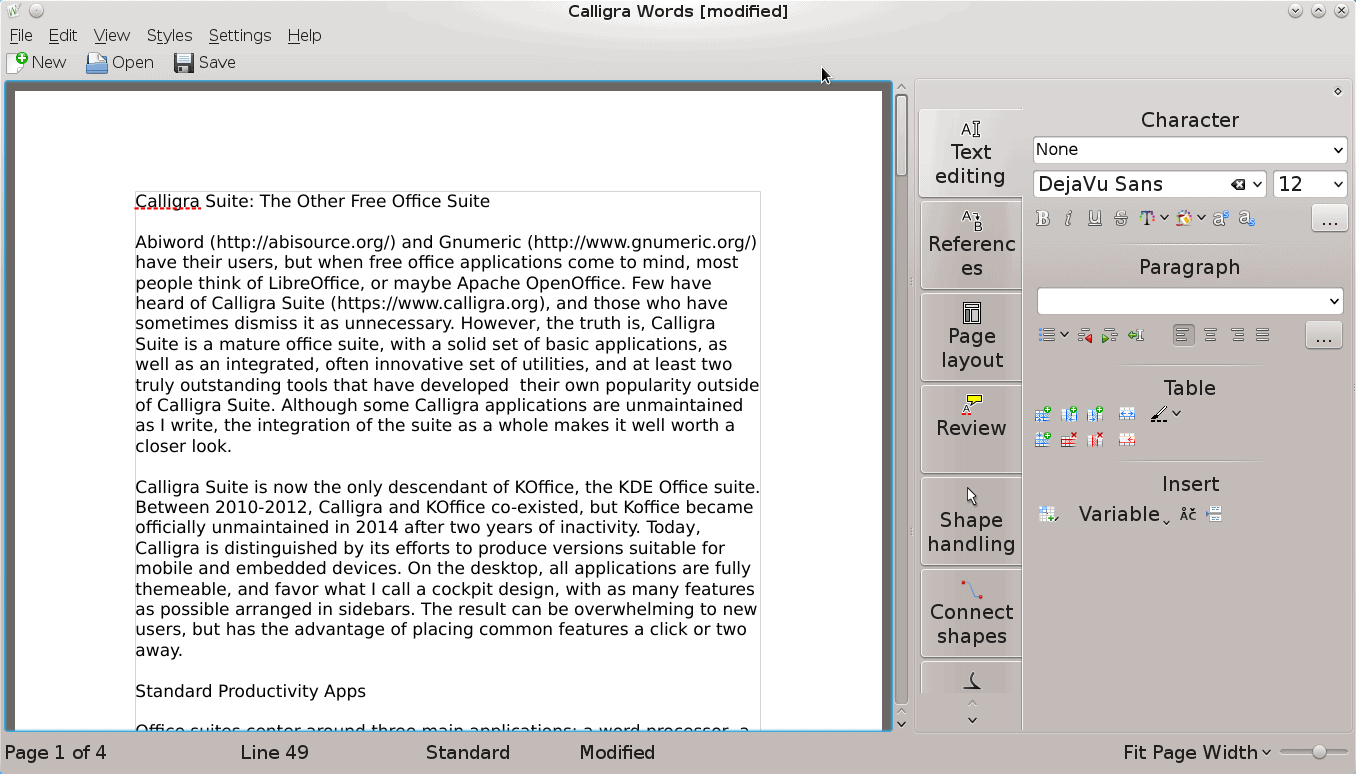Increase paragraph indent
The image size is (1356, 774).
tap(1109, 336)
